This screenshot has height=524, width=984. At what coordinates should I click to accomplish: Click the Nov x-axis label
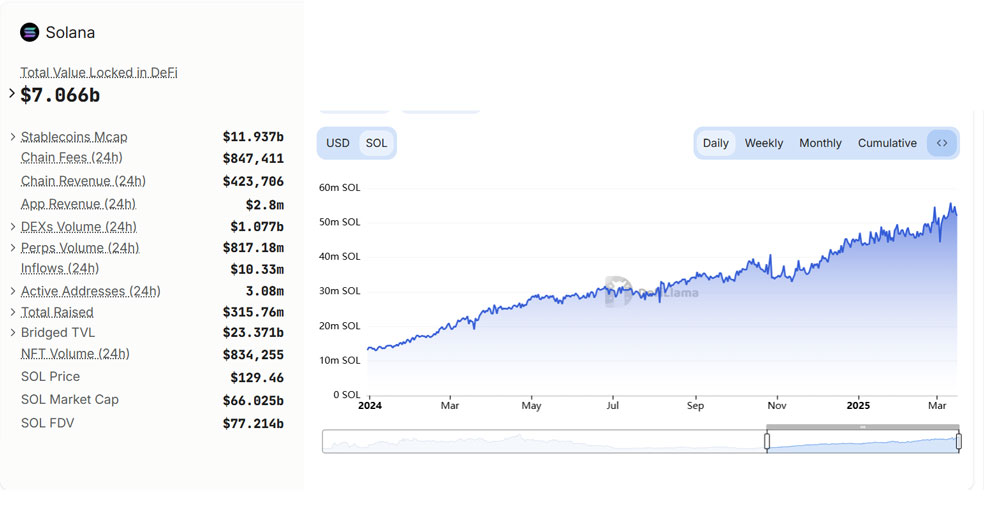pos(777,405)
